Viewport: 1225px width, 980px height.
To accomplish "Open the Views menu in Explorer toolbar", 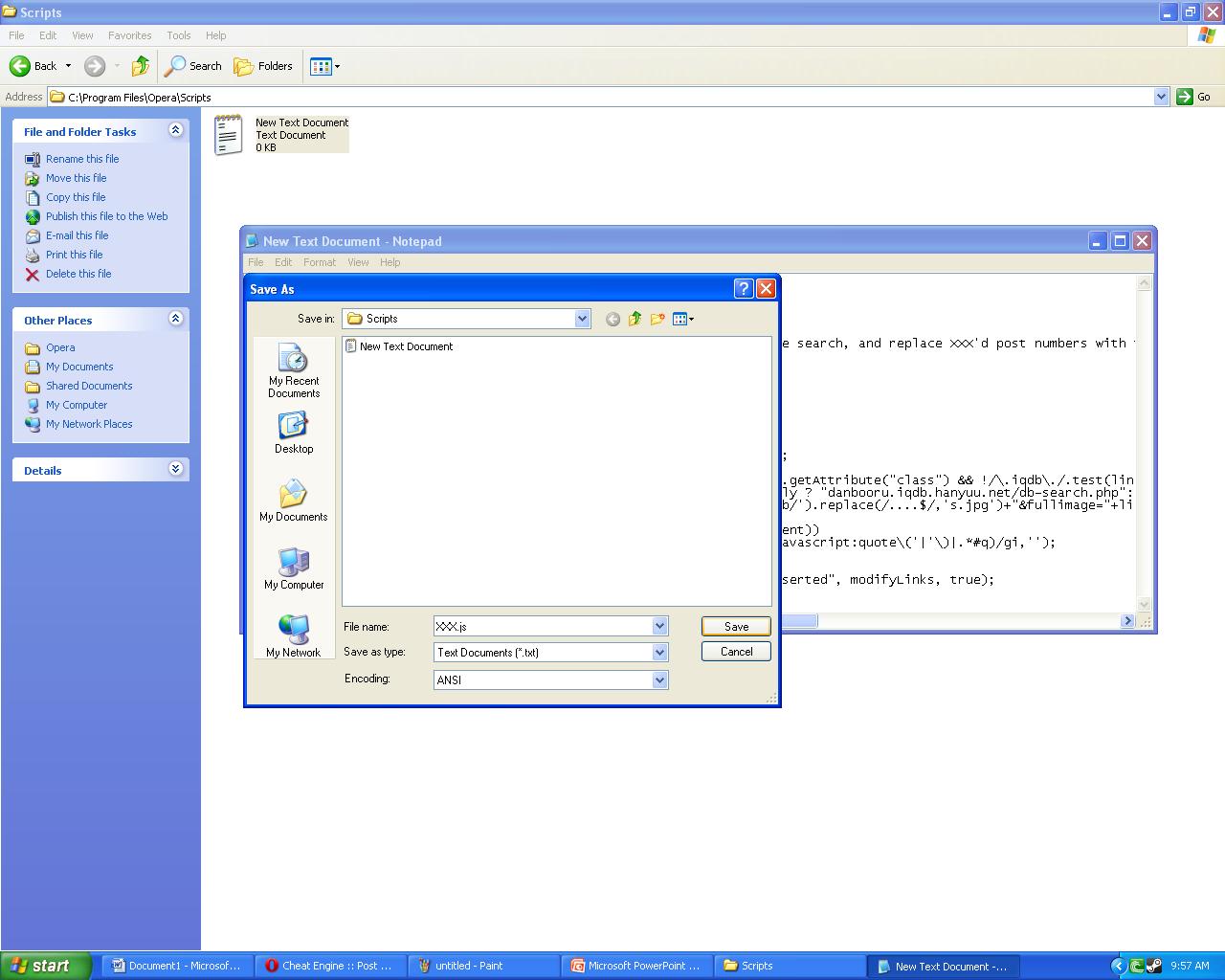I will (325, 66).
